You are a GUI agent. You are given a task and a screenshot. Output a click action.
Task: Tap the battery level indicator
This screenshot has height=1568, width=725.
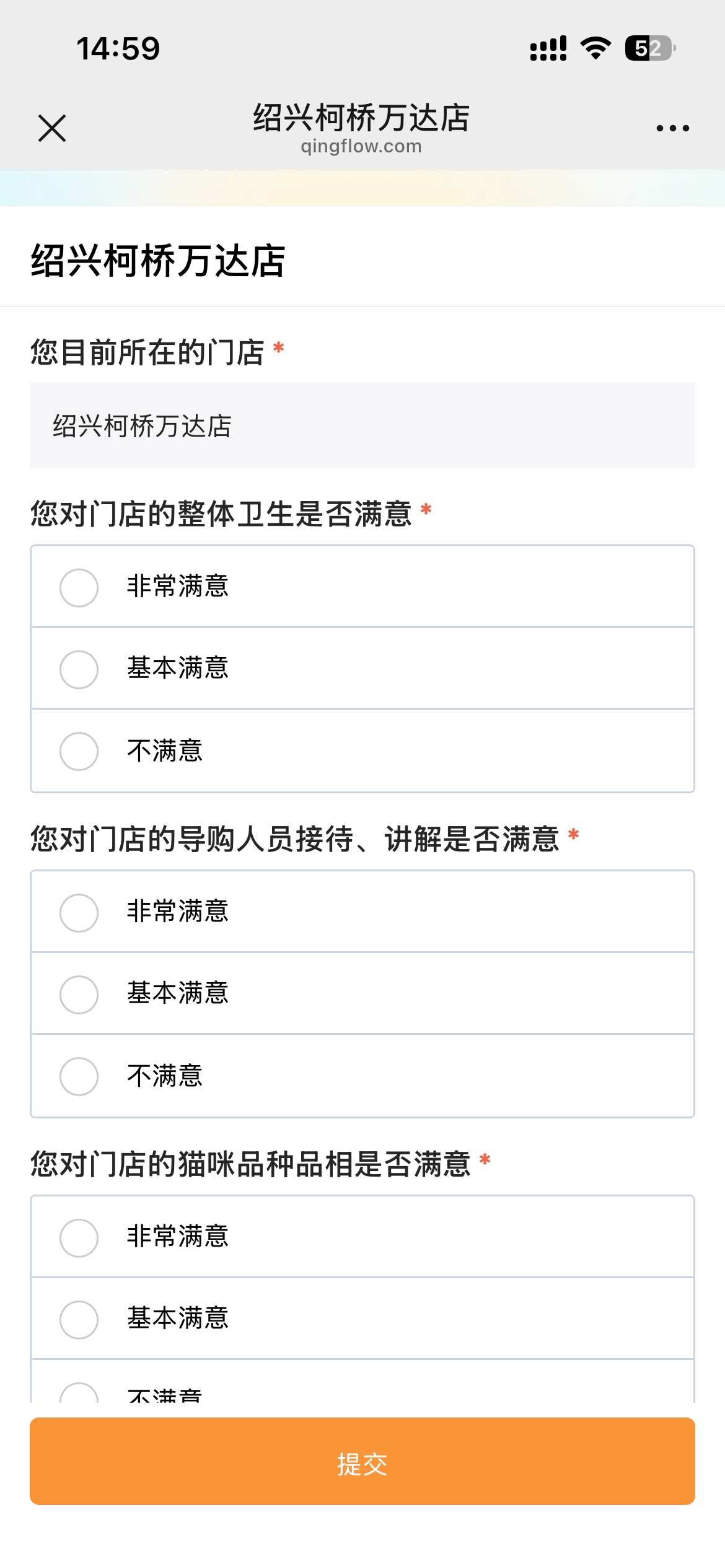(649, 48)
